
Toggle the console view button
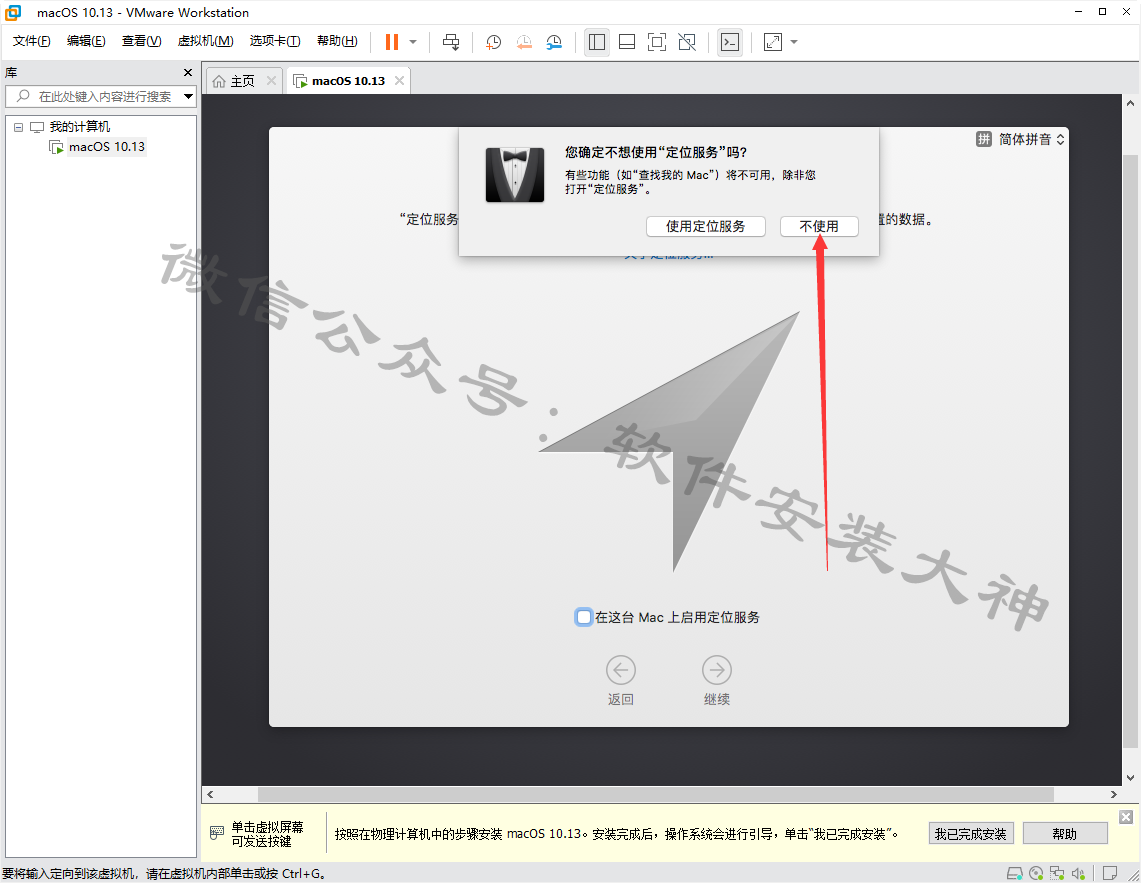[730, 42]
